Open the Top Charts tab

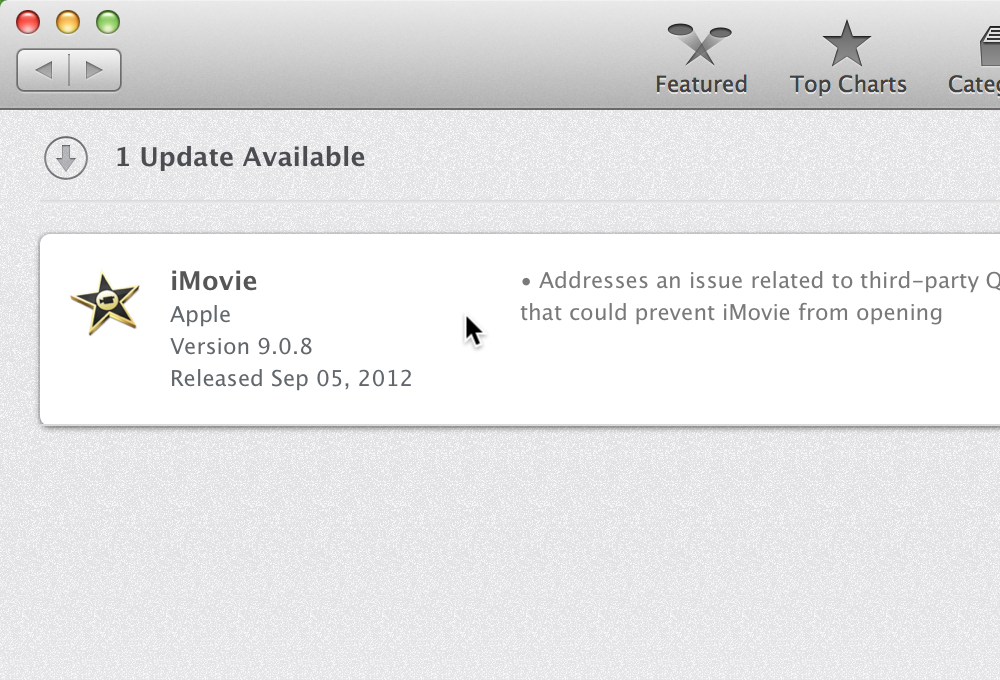click(848, 58)
